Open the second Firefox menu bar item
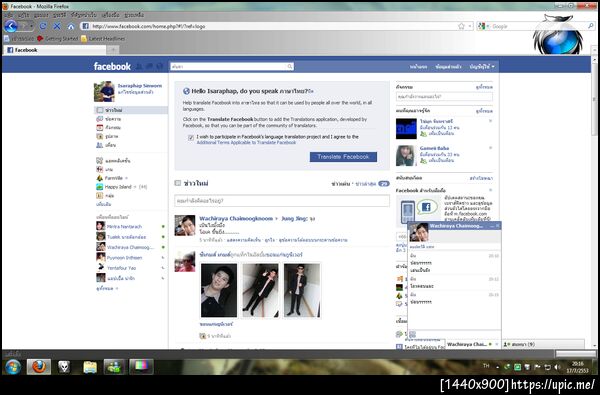The width and height of the screenshot is (600, 395). coord(23,15)
